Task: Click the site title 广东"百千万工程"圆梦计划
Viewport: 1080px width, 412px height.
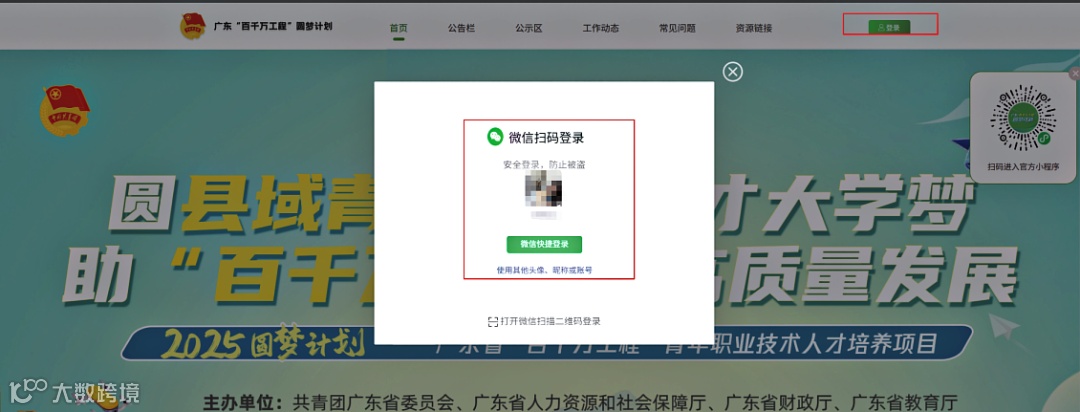Action: [x=273, y=26]
